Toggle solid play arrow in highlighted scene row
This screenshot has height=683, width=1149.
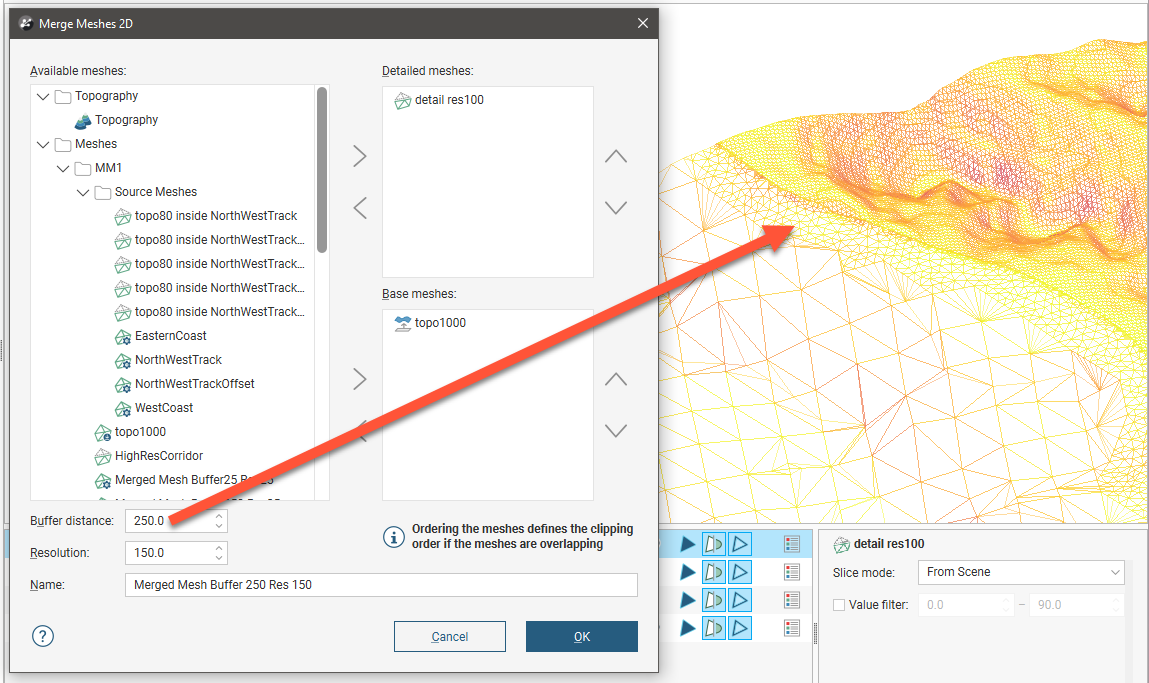pos(688,544)
